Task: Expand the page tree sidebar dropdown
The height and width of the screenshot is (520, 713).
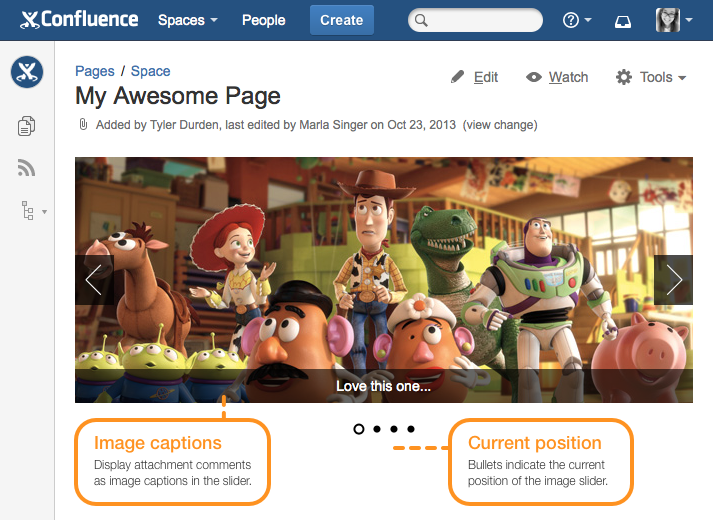Action: 34,211
